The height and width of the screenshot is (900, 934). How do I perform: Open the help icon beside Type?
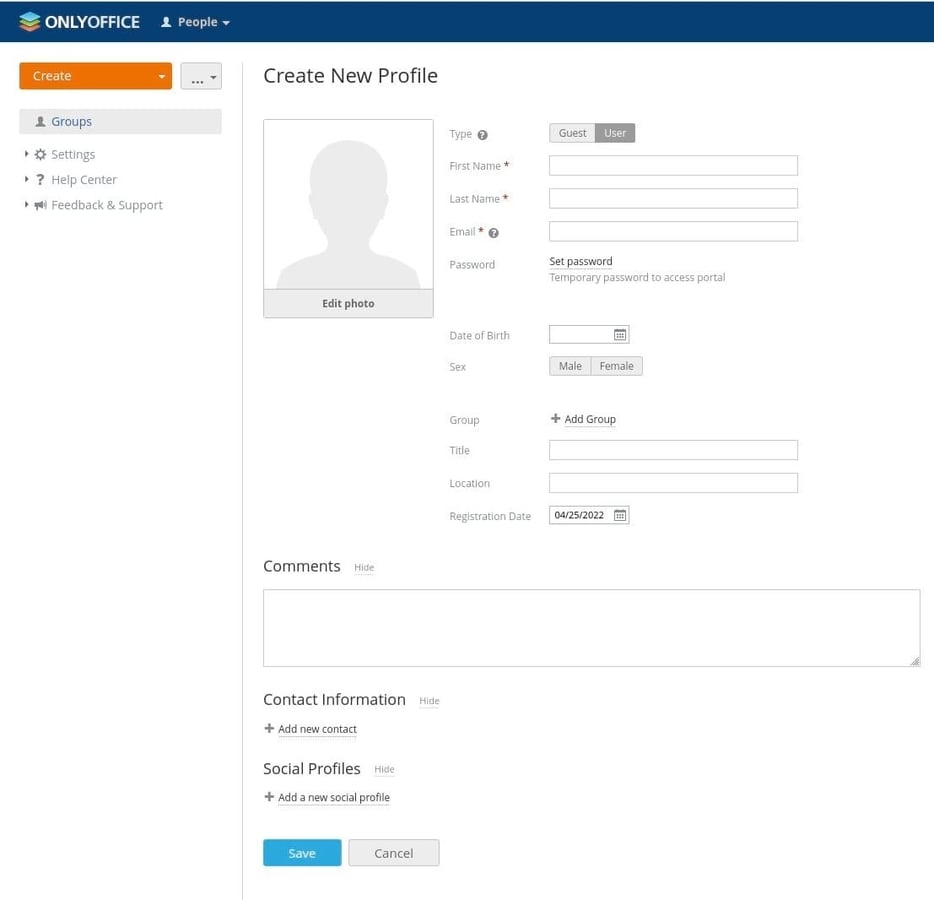[x=484, y=132]
